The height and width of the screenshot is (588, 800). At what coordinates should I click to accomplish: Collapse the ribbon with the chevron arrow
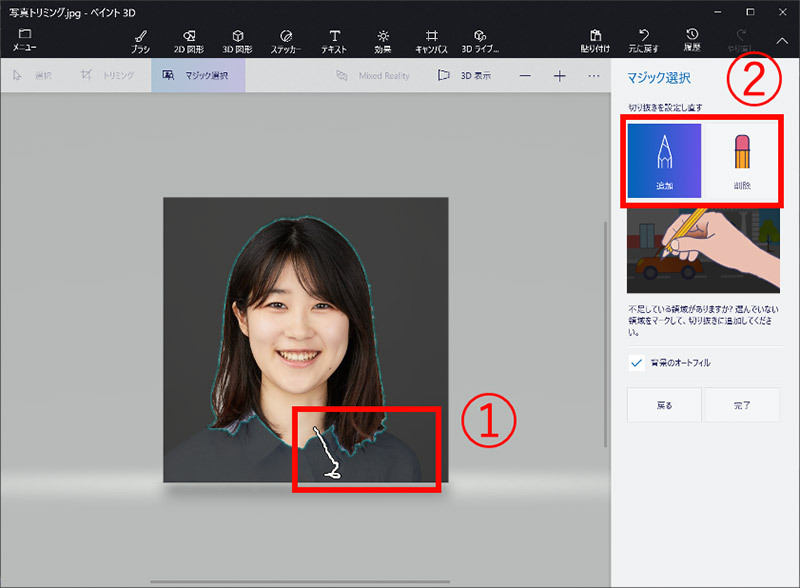point(782,40)
